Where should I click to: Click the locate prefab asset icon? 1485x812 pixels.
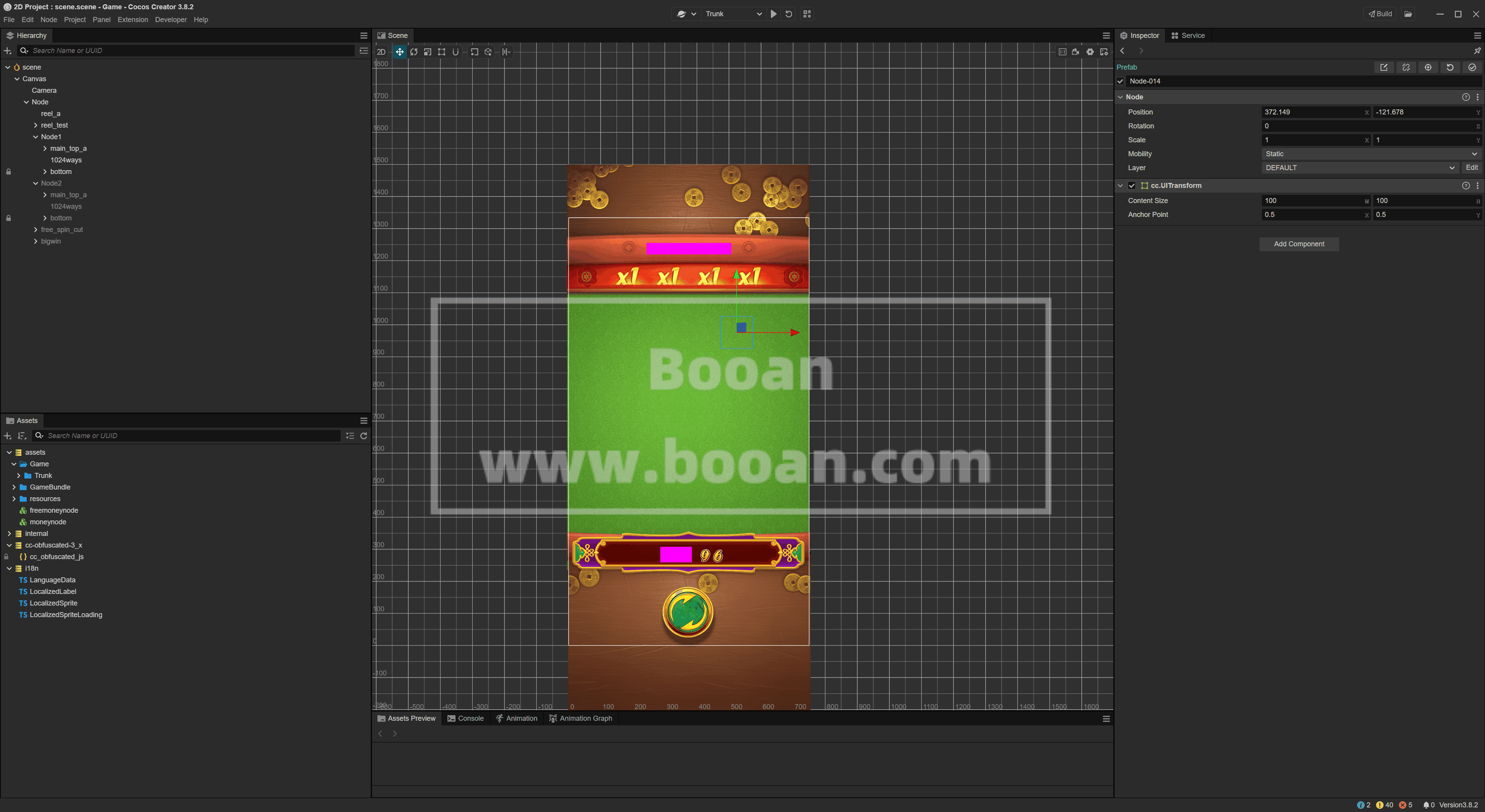[1428, 67]
